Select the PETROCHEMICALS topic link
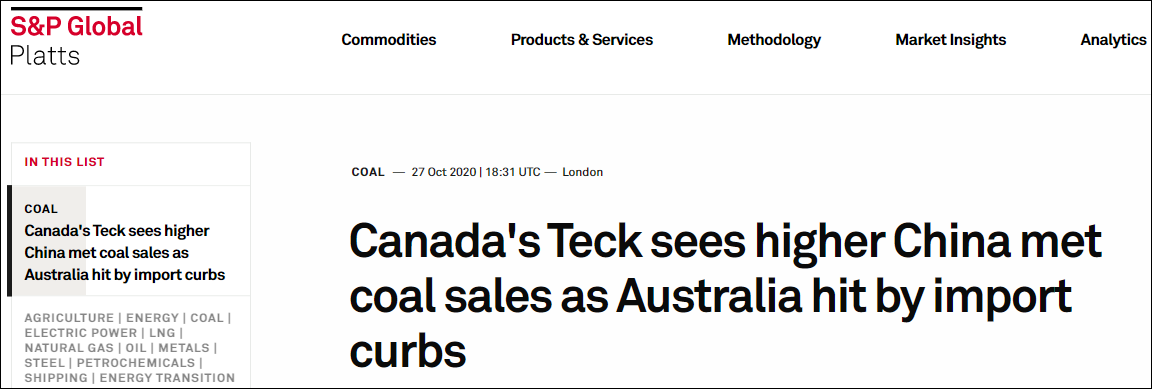This screenshot has width=1152, height=389. [x=135, y=363]
